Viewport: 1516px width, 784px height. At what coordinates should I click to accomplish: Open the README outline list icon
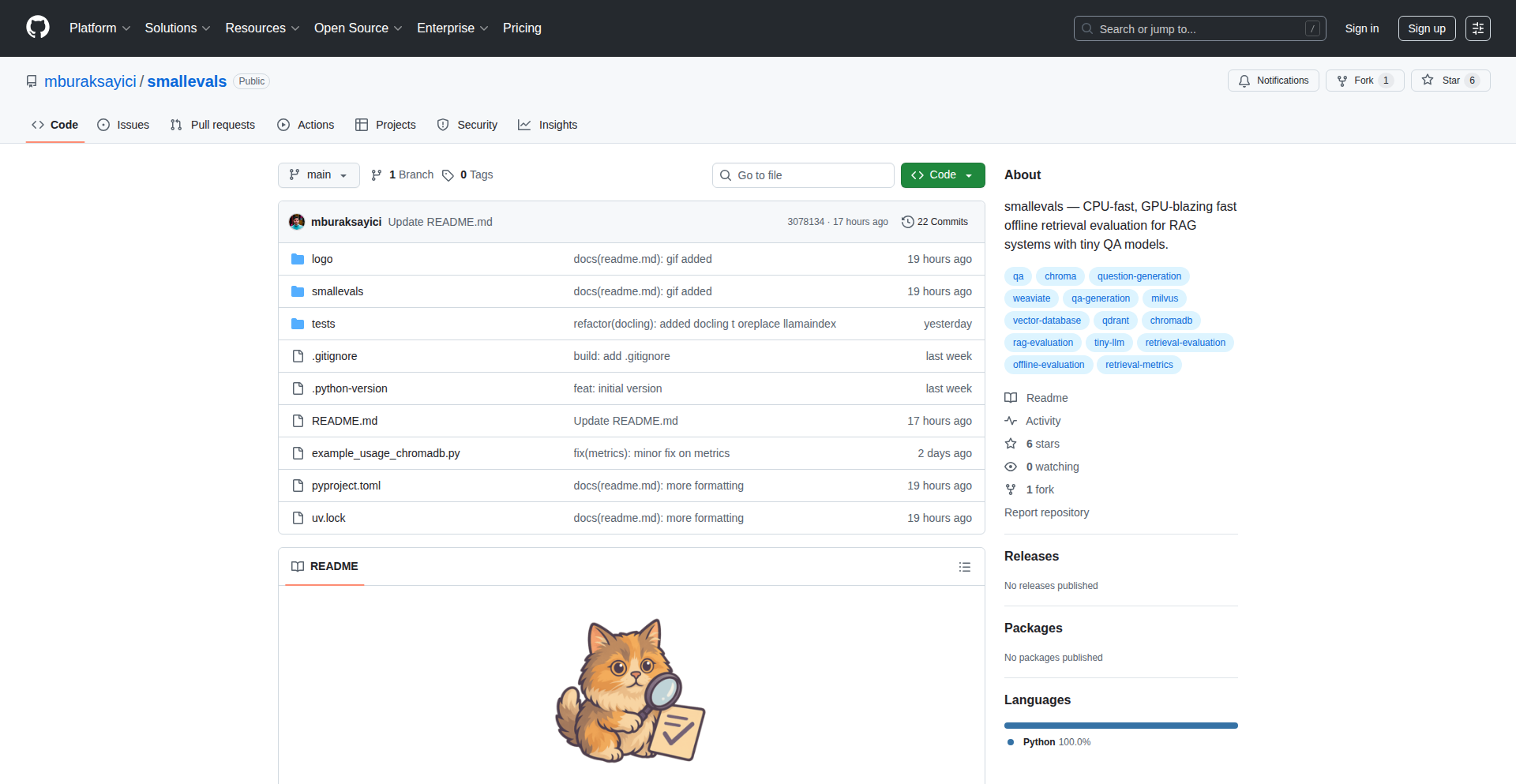(964, 567)
